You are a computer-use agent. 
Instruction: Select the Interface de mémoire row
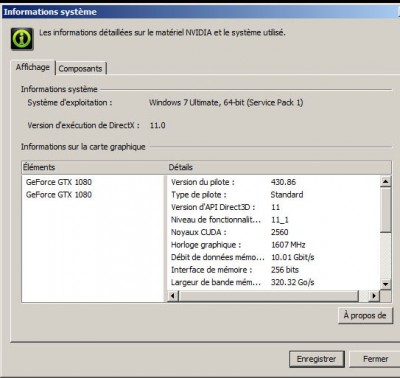(x=273, y=270)
